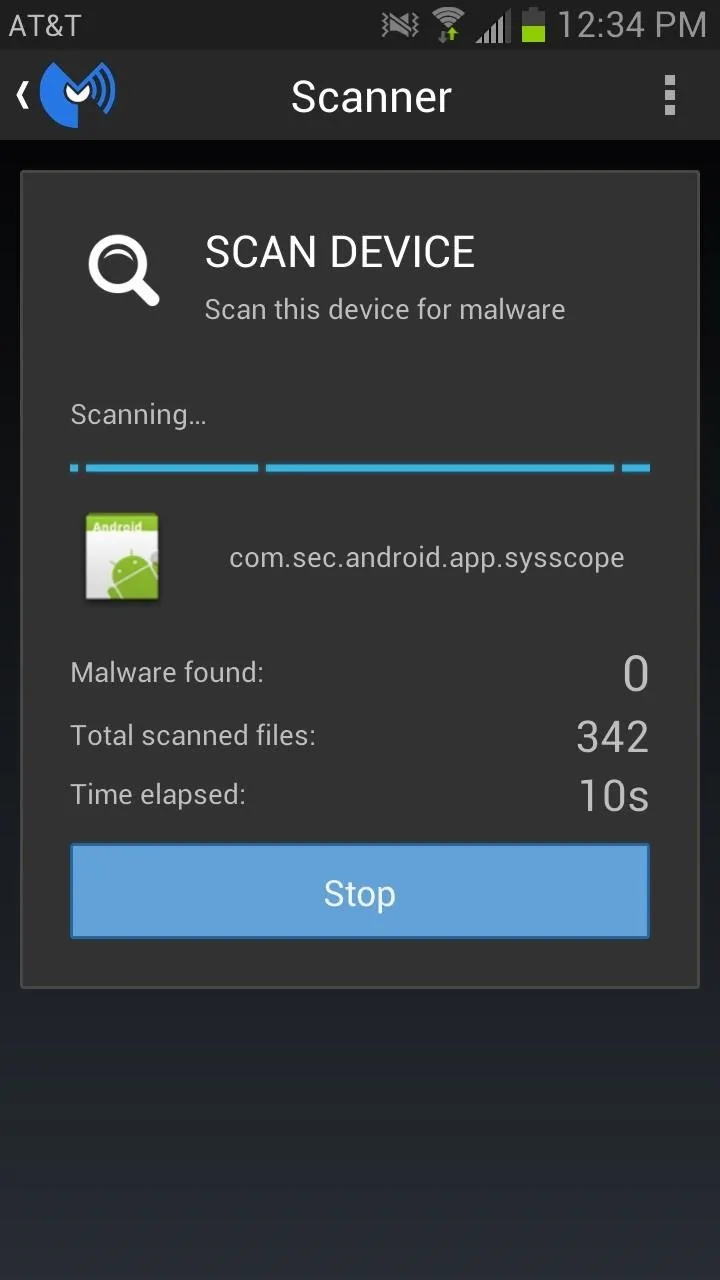
Task: Open the three-dot overflow menu
Action: click(670, 96)
